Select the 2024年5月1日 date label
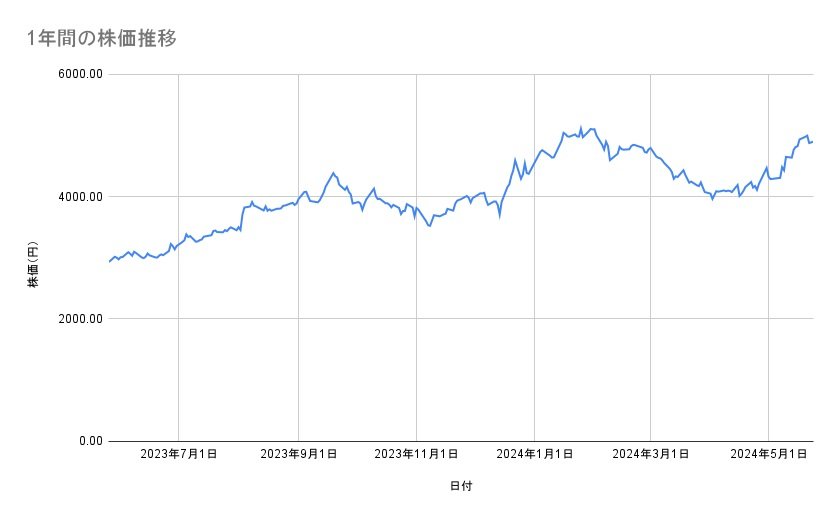 768,455
